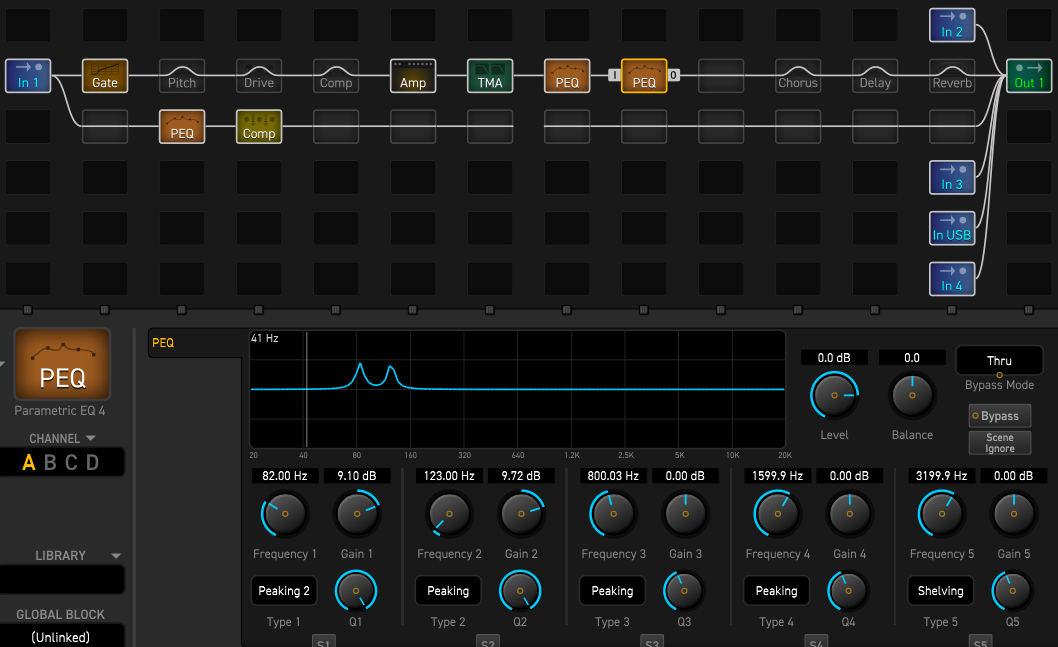Open the Type 4 Peaking selector
Screen dimensions: 1058x647
tap(777, 591)
